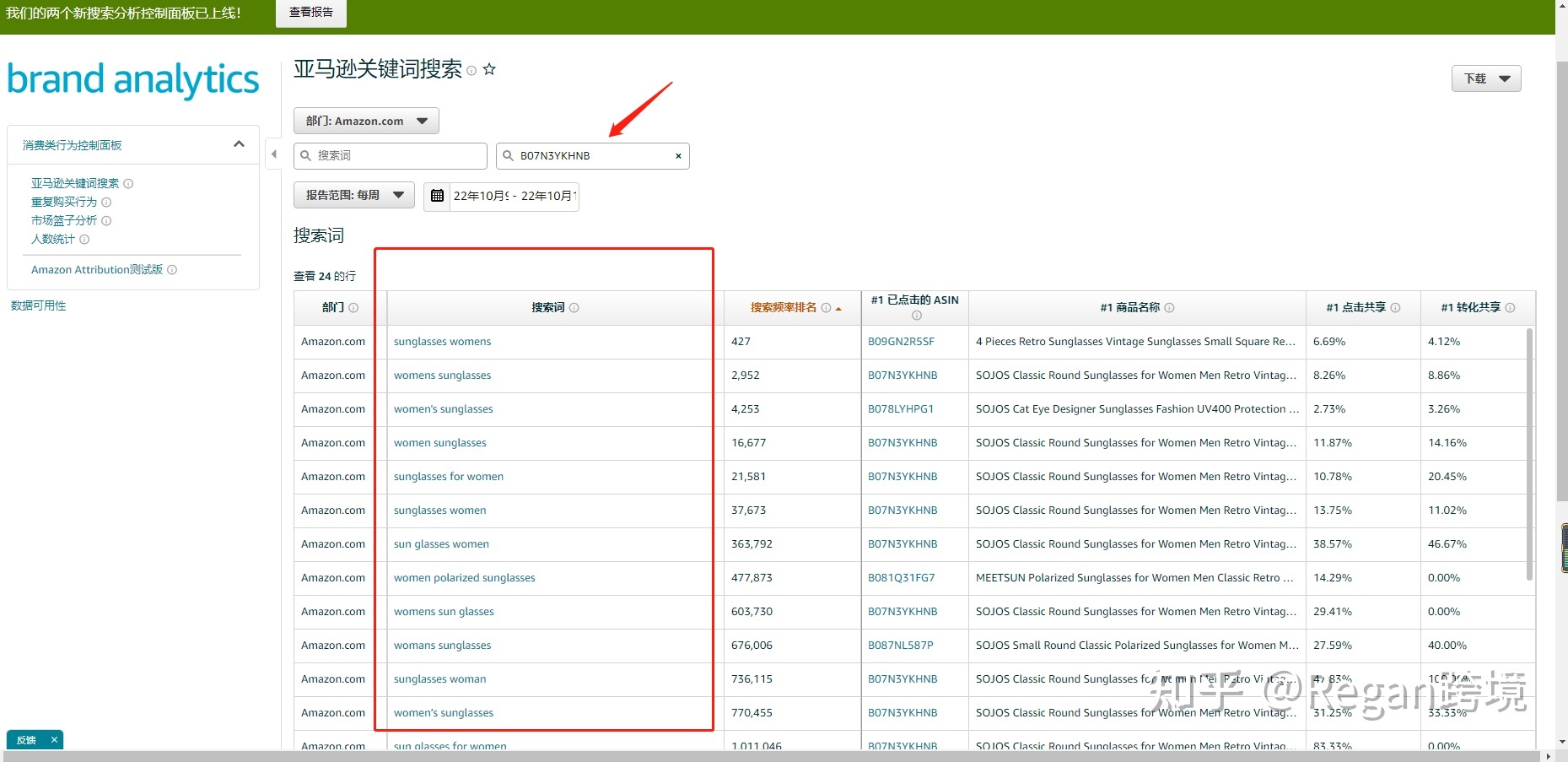Click the calendar icon for date range
This screenshot has width=1568, height=762.
pos(437,196)
